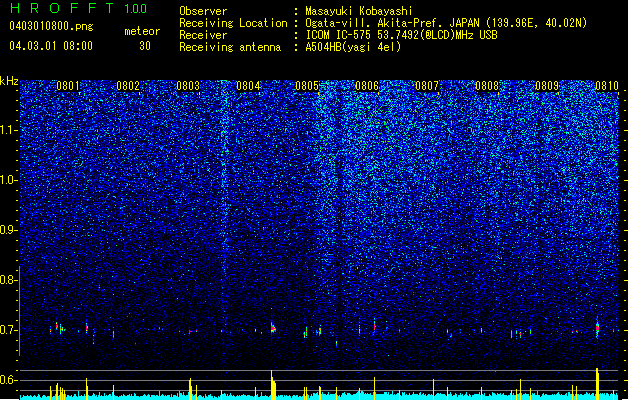629x400 pixels.
Task: Click the 0810 time marker
Action: pyautogui.click(x=607, y=86)
